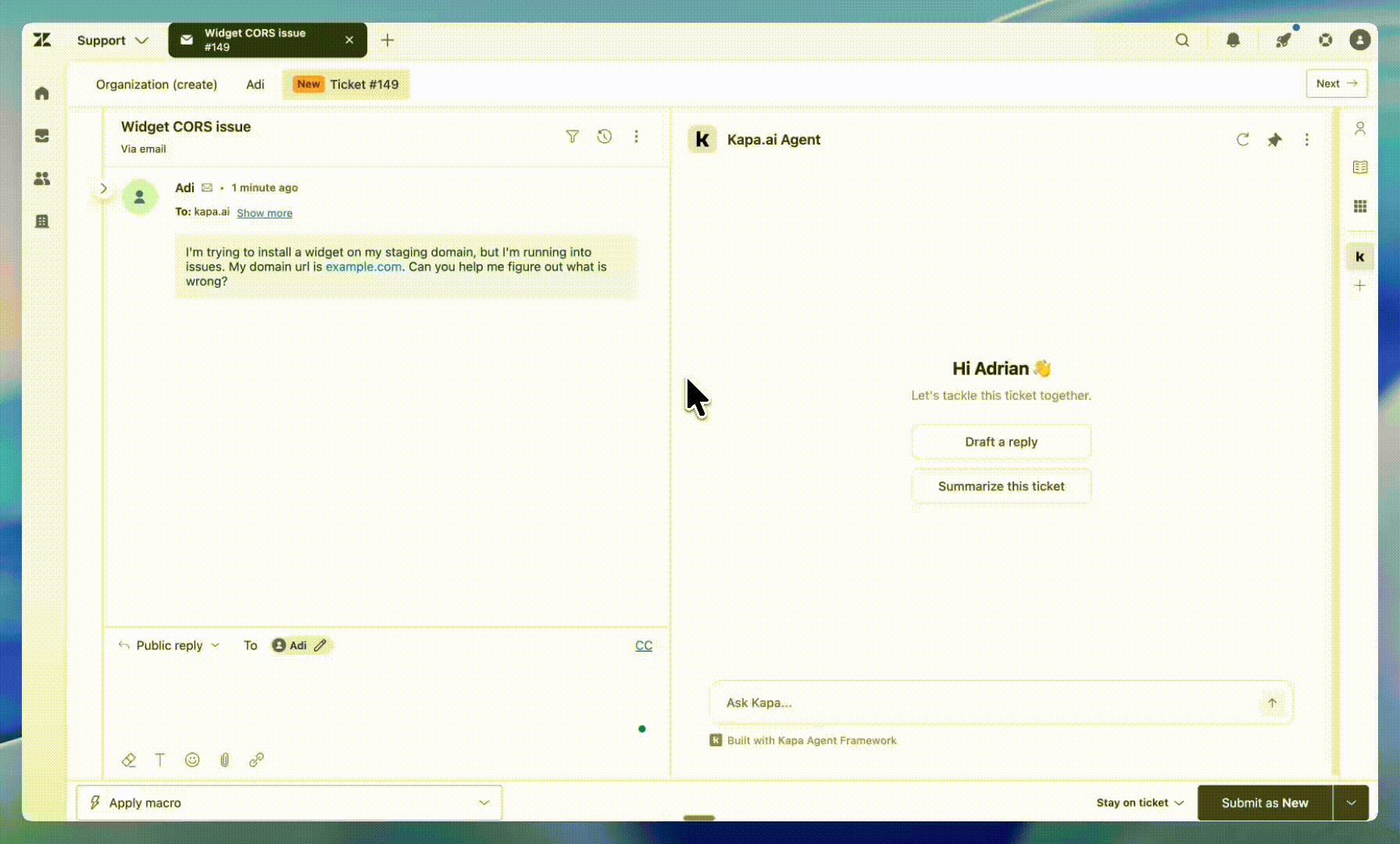Open the Organizations building icon in sidebar

[42, 221]
